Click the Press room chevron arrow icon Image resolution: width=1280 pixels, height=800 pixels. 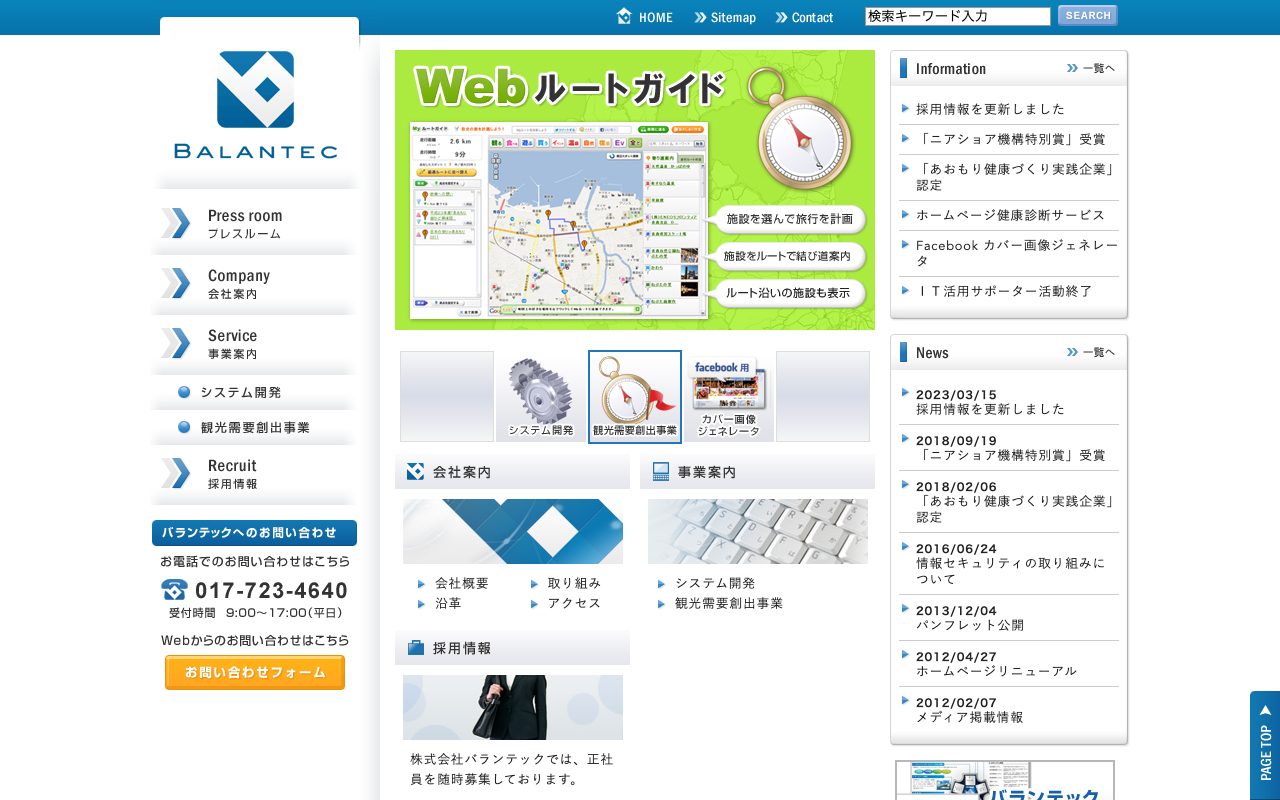[x=176, y=223]
